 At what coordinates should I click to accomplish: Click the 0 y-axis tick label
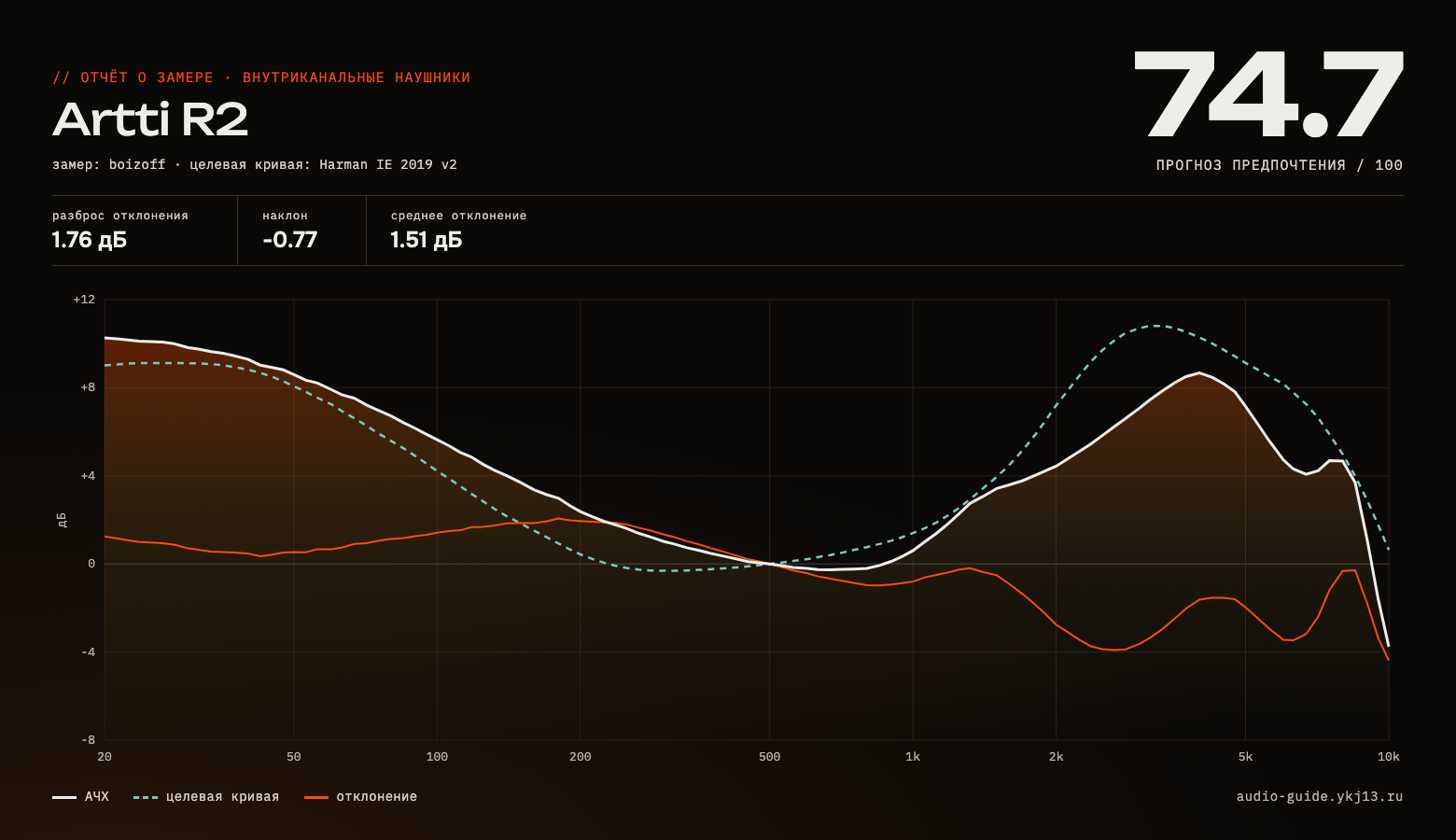tap(91, 564)
